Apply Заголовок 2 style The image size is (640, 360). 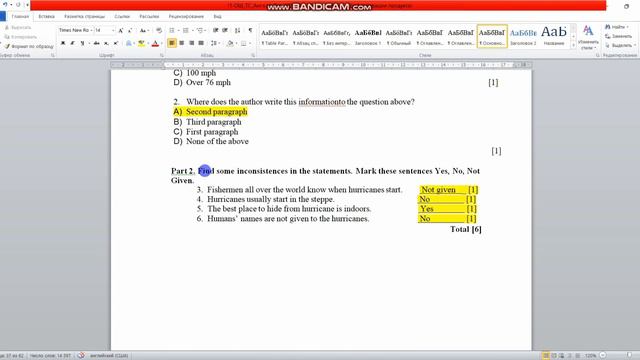pos(523,37)
